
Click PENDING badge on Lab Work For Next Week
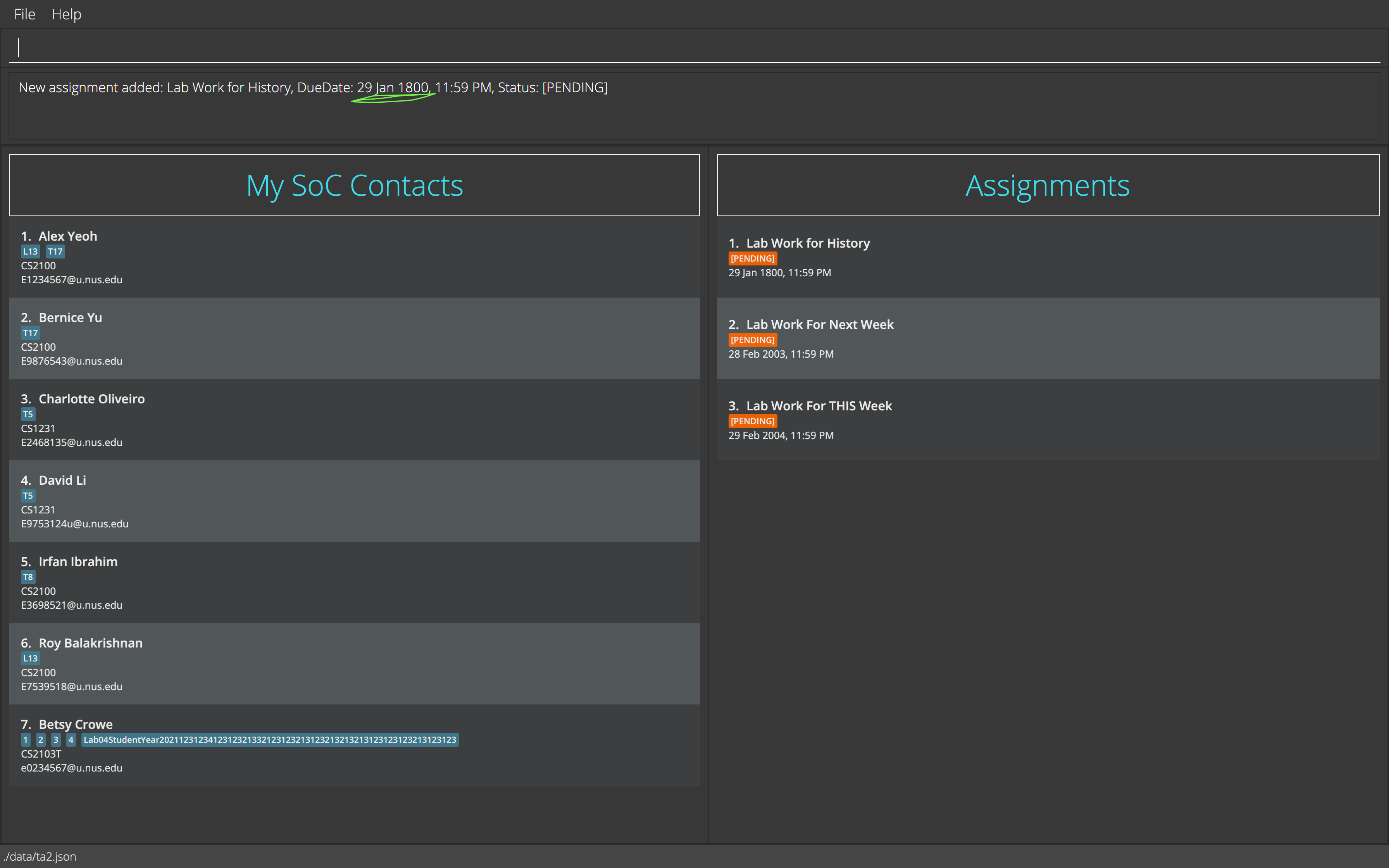point(753,340)
